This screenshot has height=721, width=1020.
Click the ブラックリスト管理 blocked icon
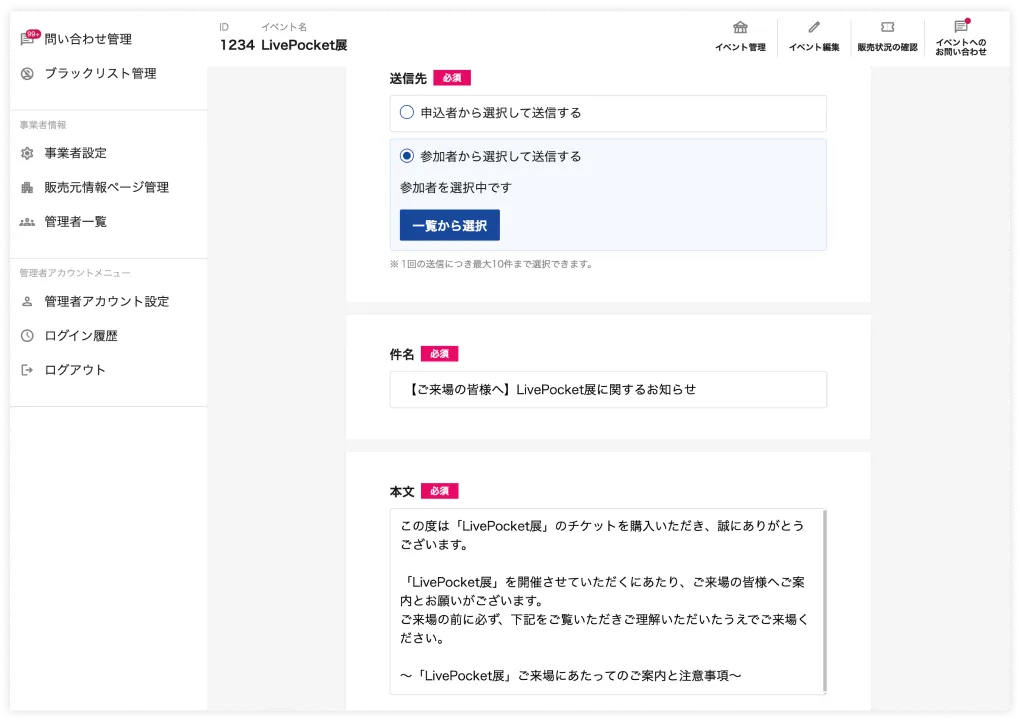click(28, 74)
